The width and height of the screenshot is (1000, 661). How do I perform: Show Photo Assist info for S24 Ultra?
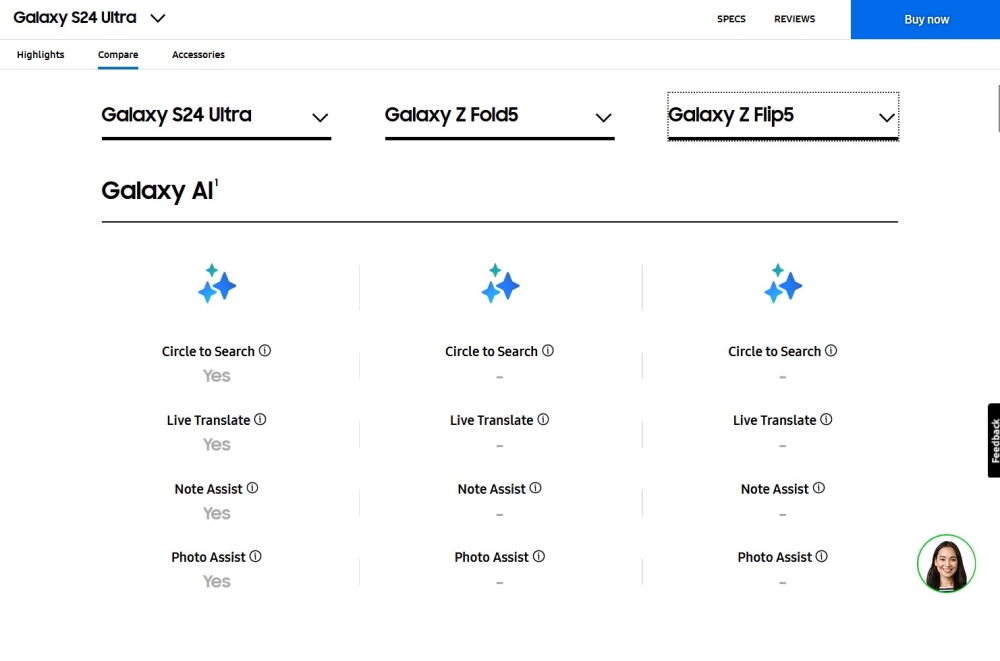coord(256,556)
